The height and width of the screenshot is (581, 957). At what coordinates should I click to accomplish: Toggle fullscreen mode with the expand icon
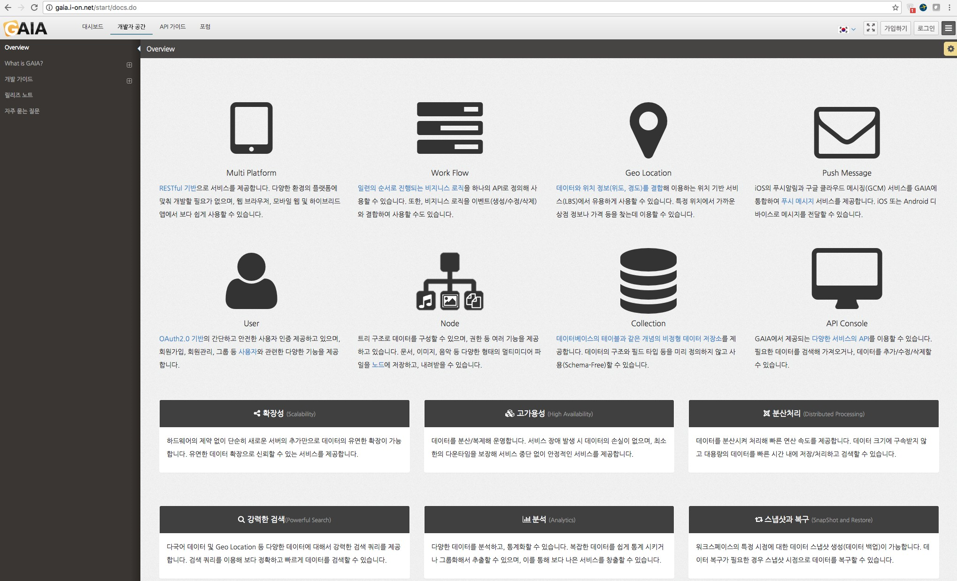[x=870, y=28]
